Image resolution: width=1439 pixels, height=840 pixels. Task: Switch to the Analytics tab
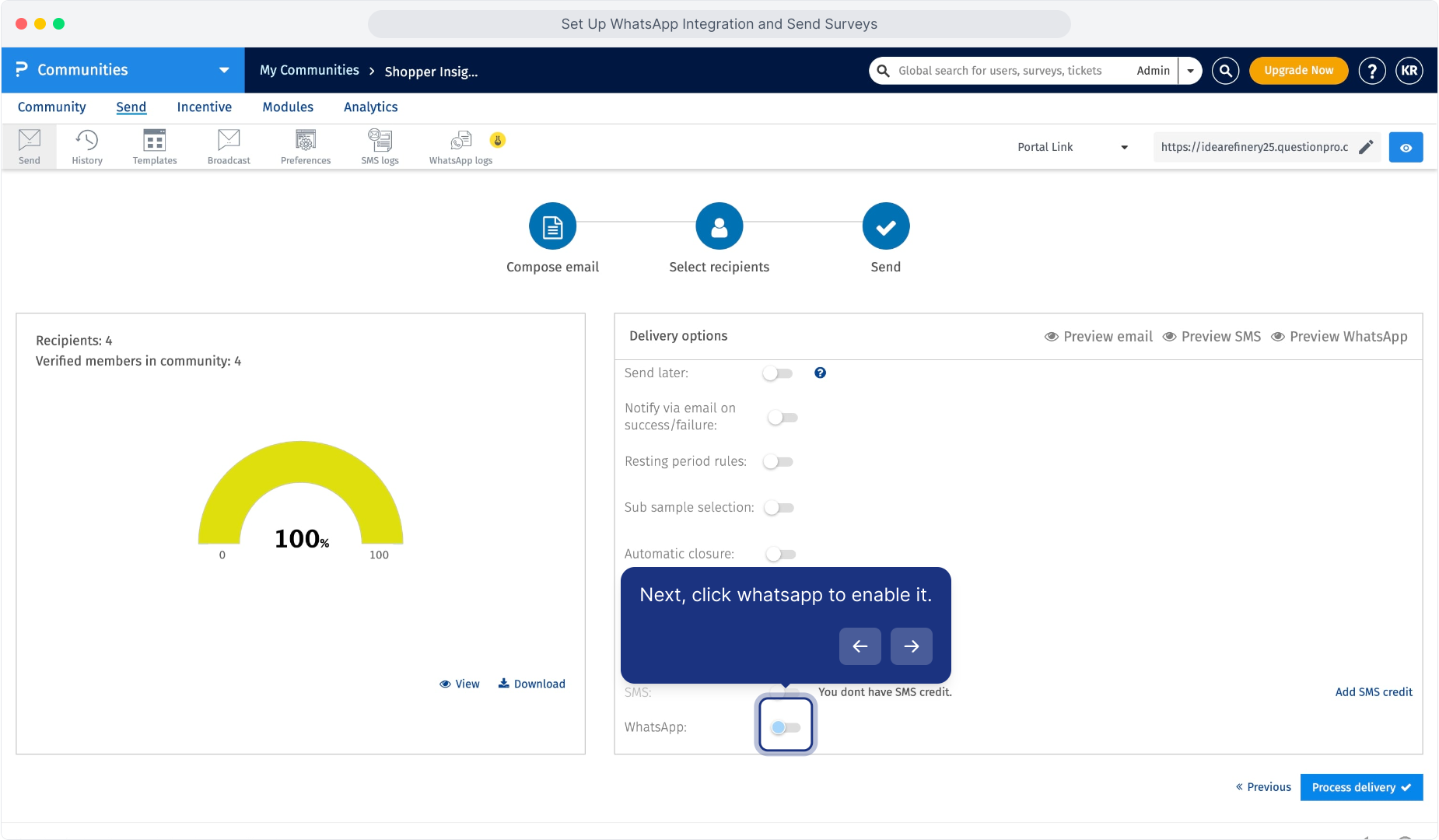[370, 107]
